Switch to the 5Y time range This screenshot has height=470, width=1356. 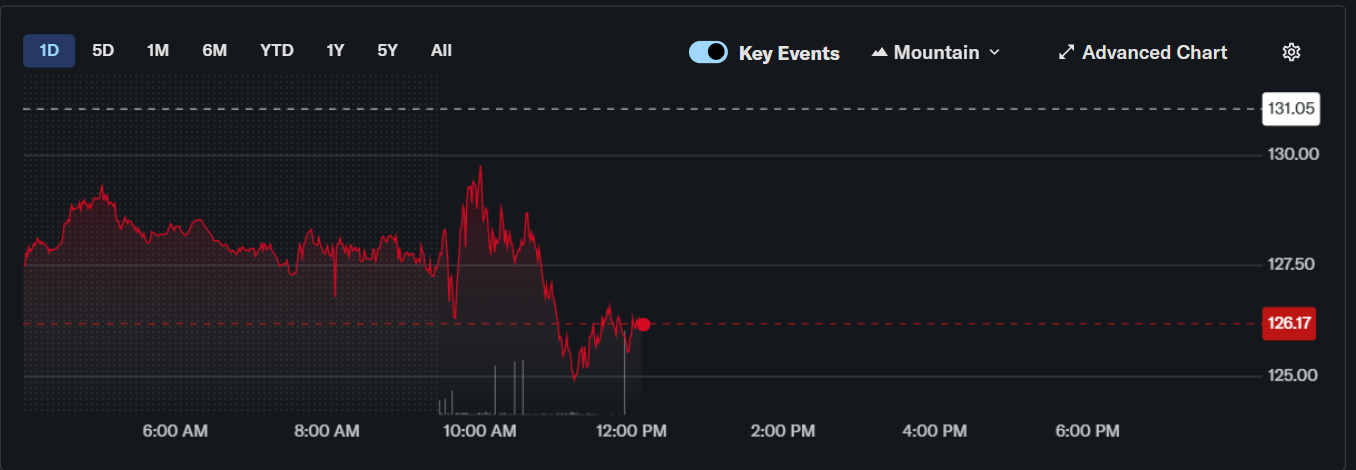(387, 50)
